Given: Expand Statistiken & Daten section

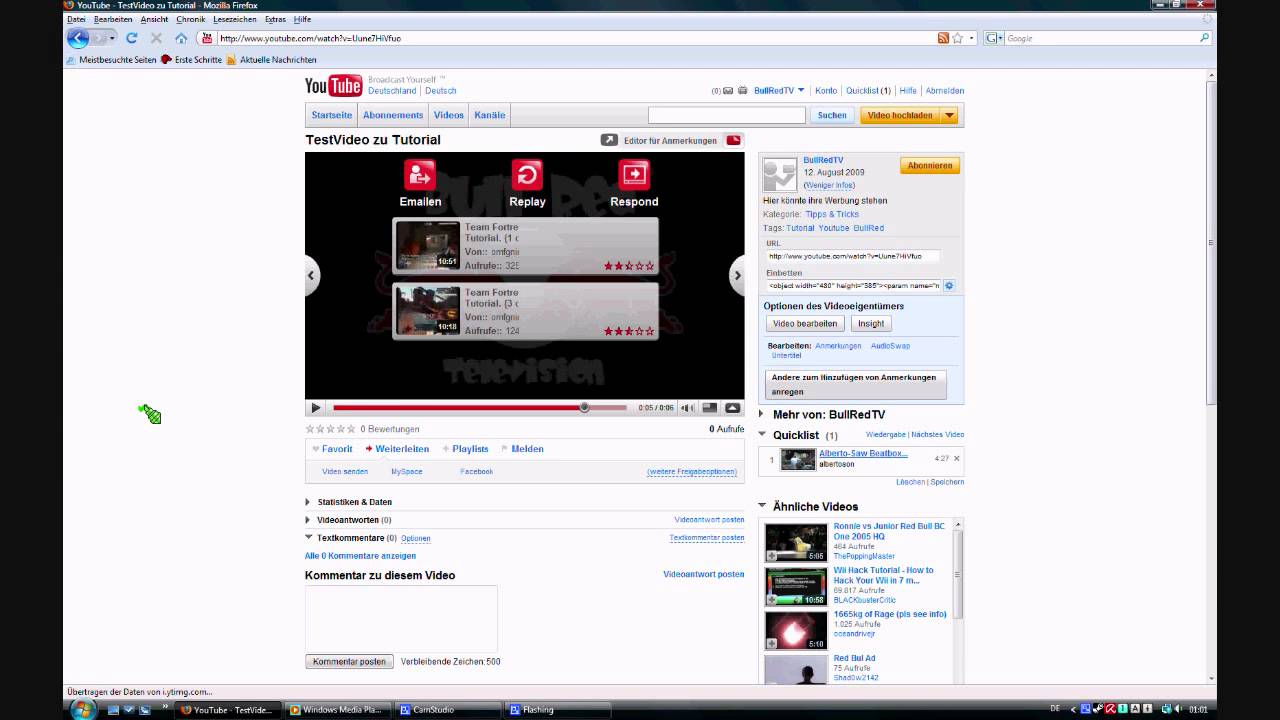Looking at the screenshot, I should (x=308, y=502).
